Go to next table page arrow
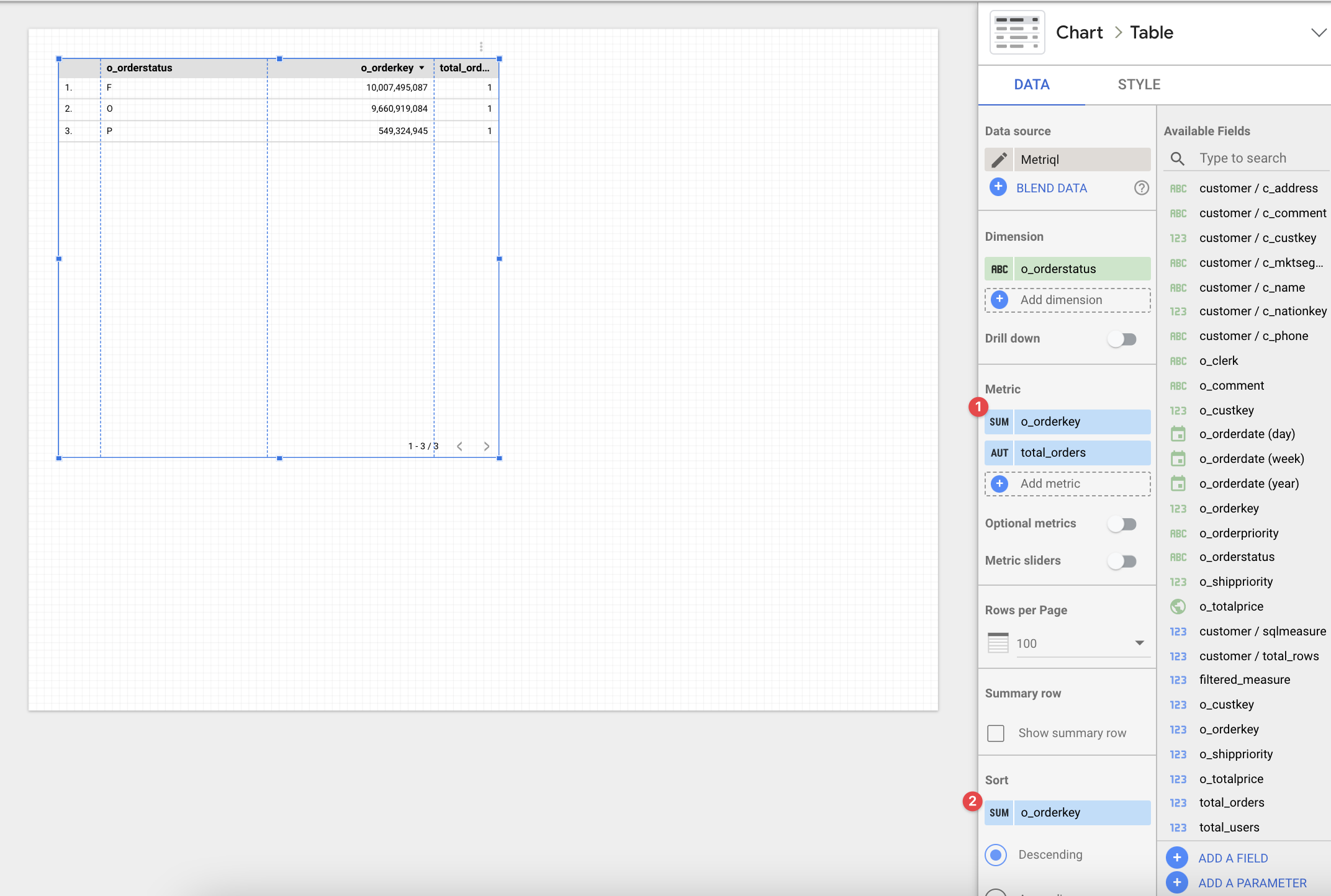1331x896 pixels. pyautogui.click(x=486, y=446)
